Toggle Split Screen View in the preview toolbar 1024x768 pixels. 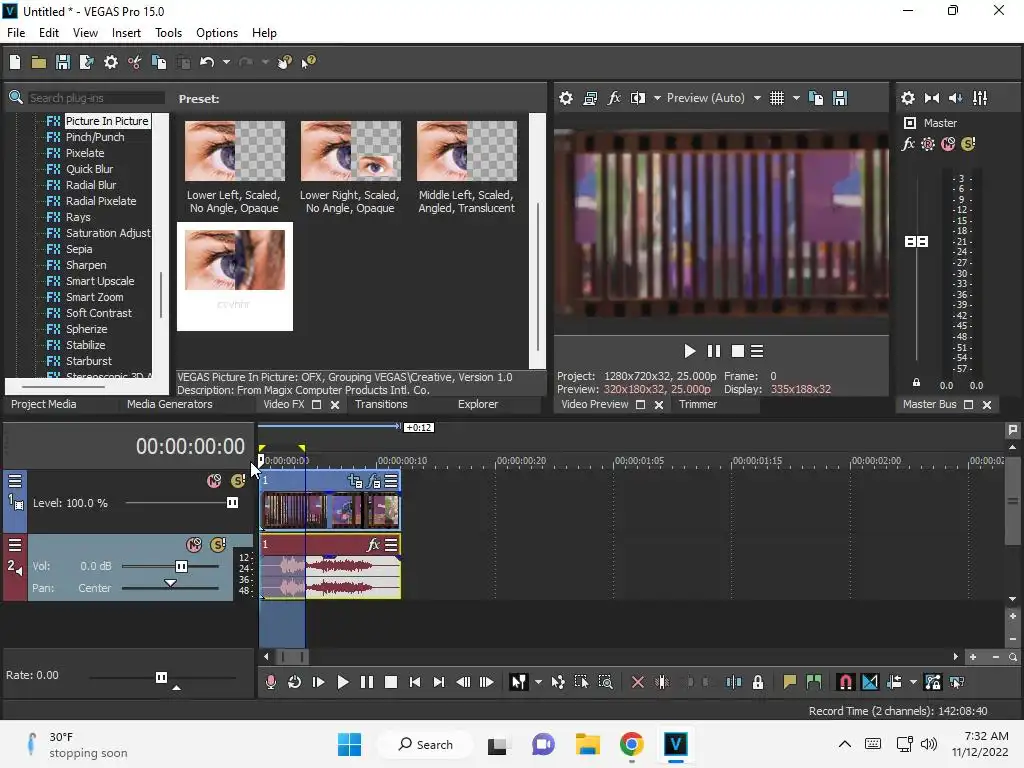638,98
